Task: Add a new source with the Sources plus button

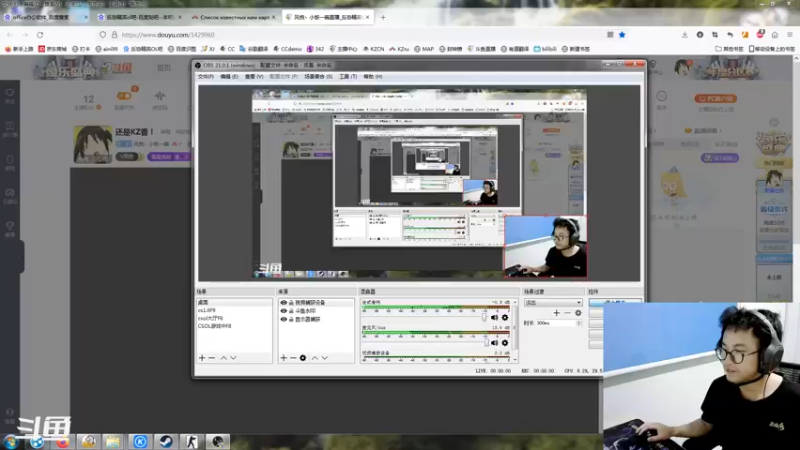Action: click(284, 358)
